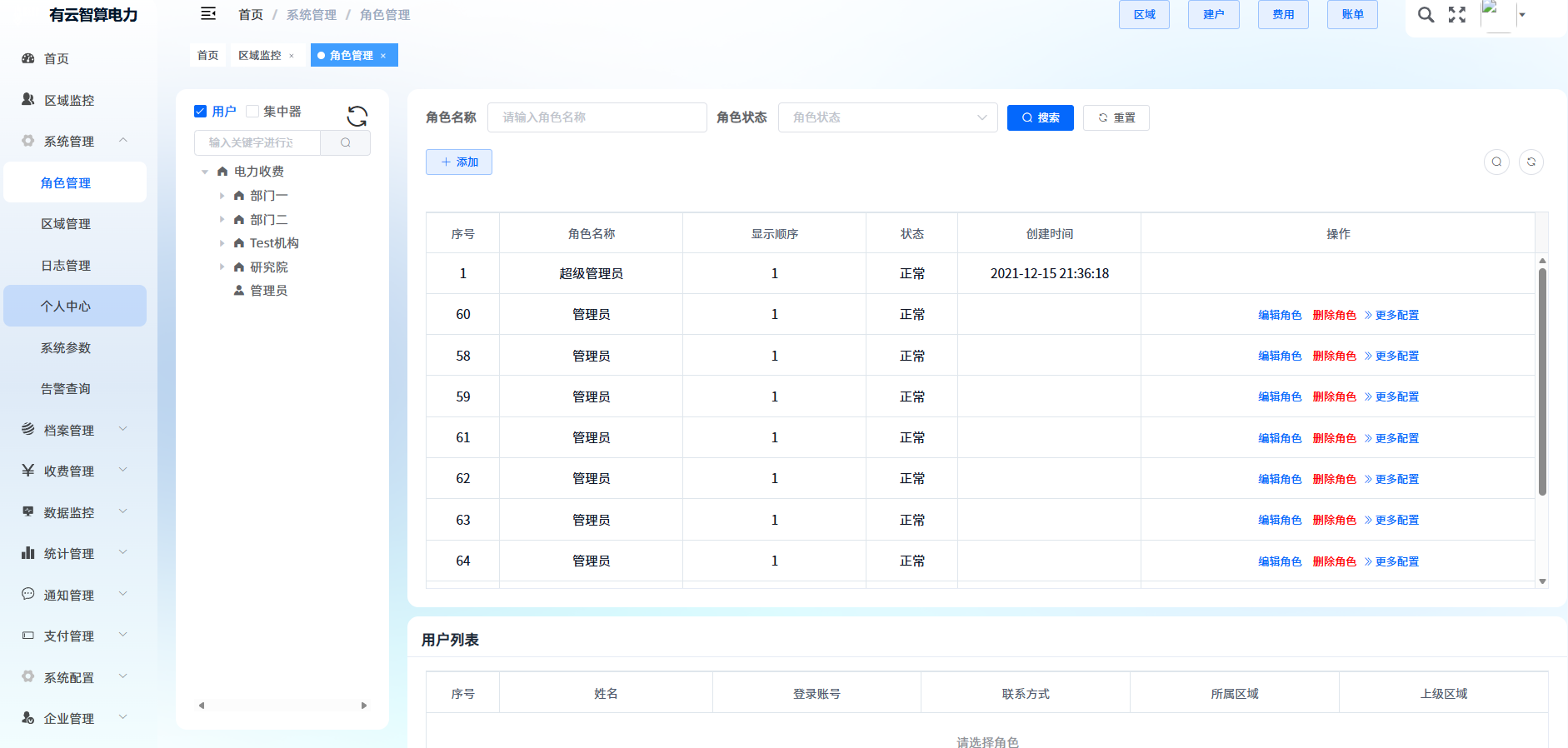The width and height of the screenshot is (1568, 748).
Task: Open the 角色状态 dropdown
Action: [887, 117]
